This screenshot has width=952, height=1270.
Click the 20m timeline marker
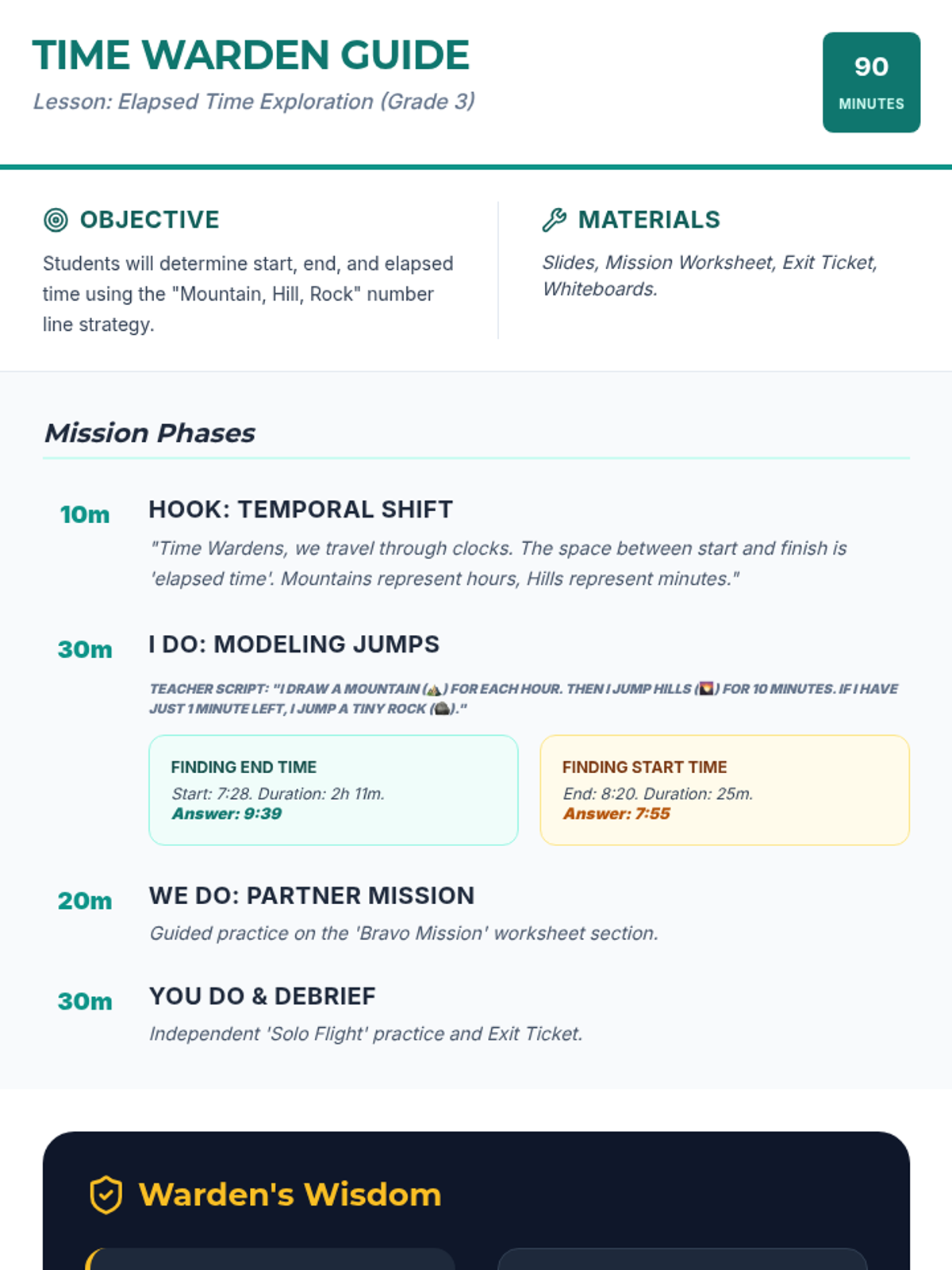(x=85, y=901)
